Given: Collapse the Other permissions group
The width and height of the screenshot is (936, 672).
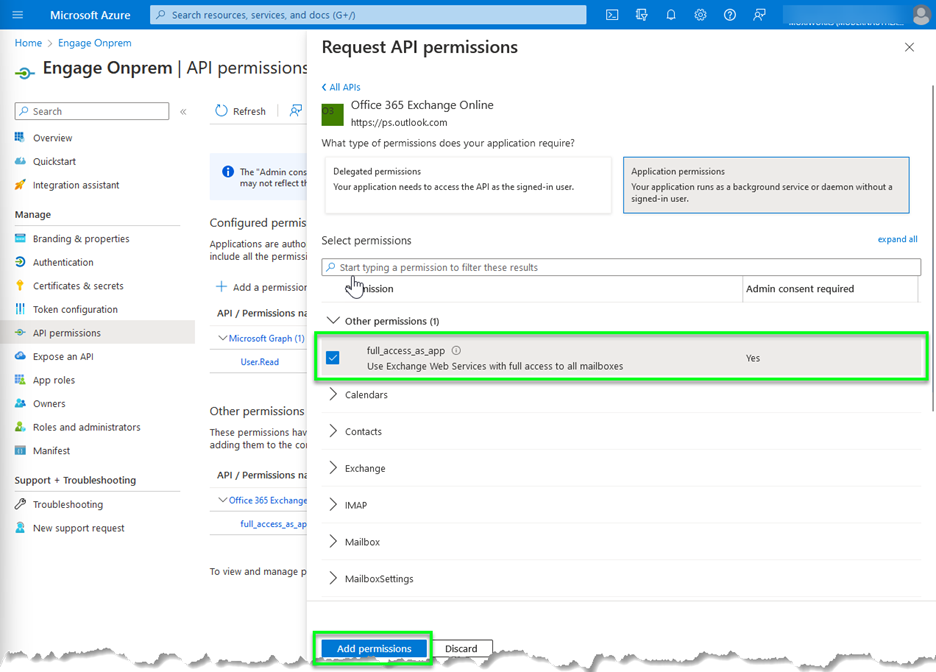Looking at the screenshot, I should point(334,321).
